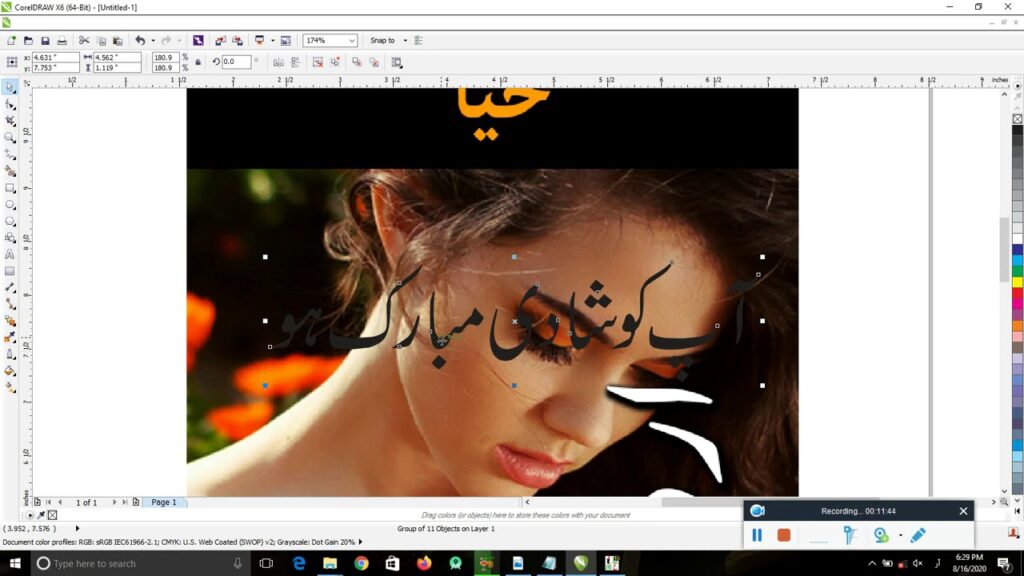Select the Color Eyedropper tool
The width and height of the screenshot is (1024, 576).
[10, 338]
